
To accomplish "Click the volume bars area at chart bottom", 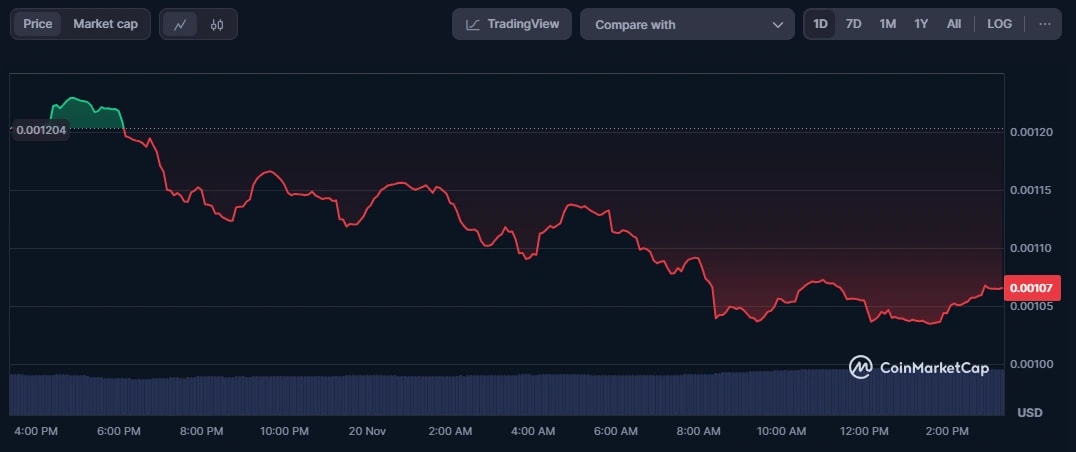I will [x=500, y=394].
